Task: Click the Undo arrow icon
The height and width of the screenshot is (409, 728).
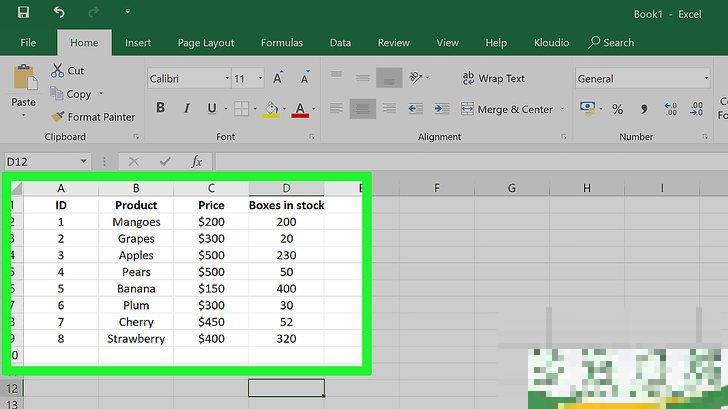Action: [x=58, y=13]
